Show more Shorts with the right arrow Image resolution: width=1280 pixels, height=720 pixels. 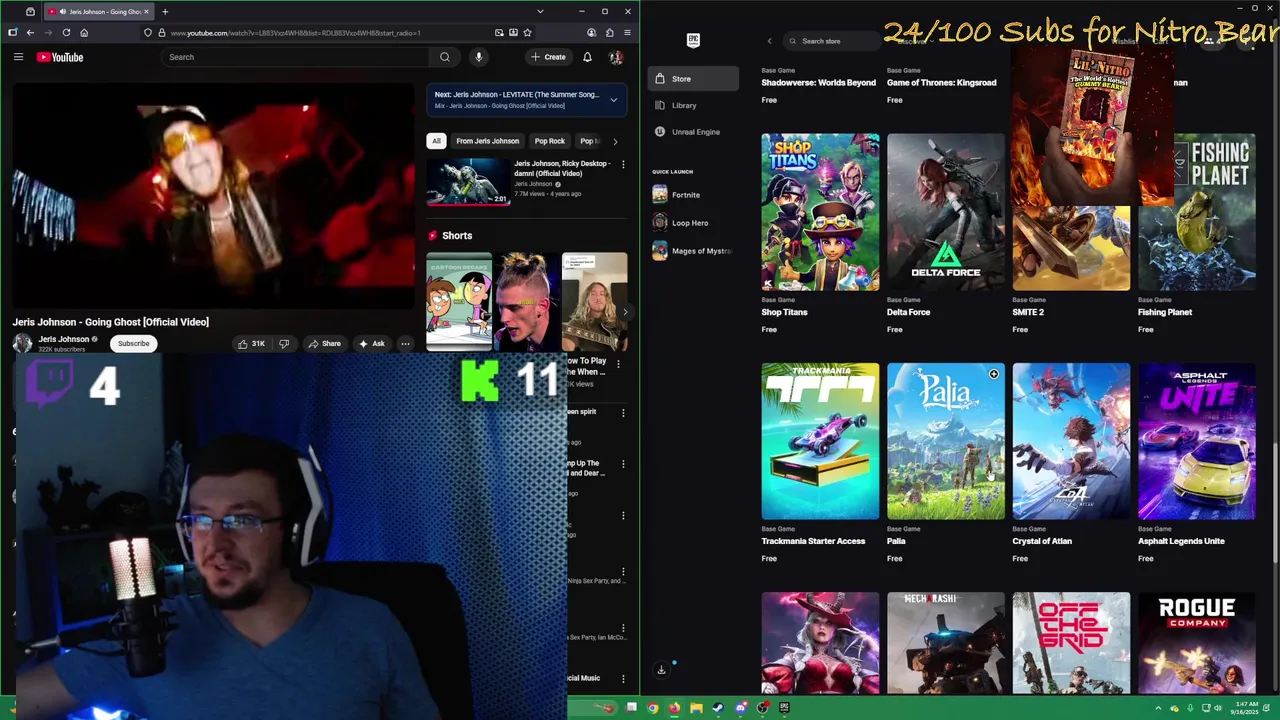click(625, 312)
